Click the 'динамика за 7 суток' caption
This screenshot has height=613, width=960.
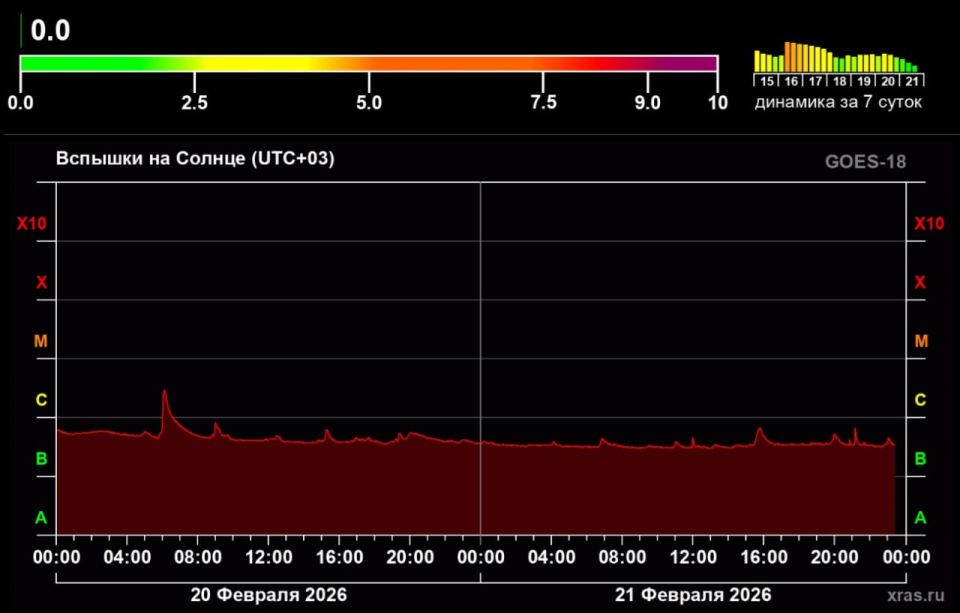[838, 102]
